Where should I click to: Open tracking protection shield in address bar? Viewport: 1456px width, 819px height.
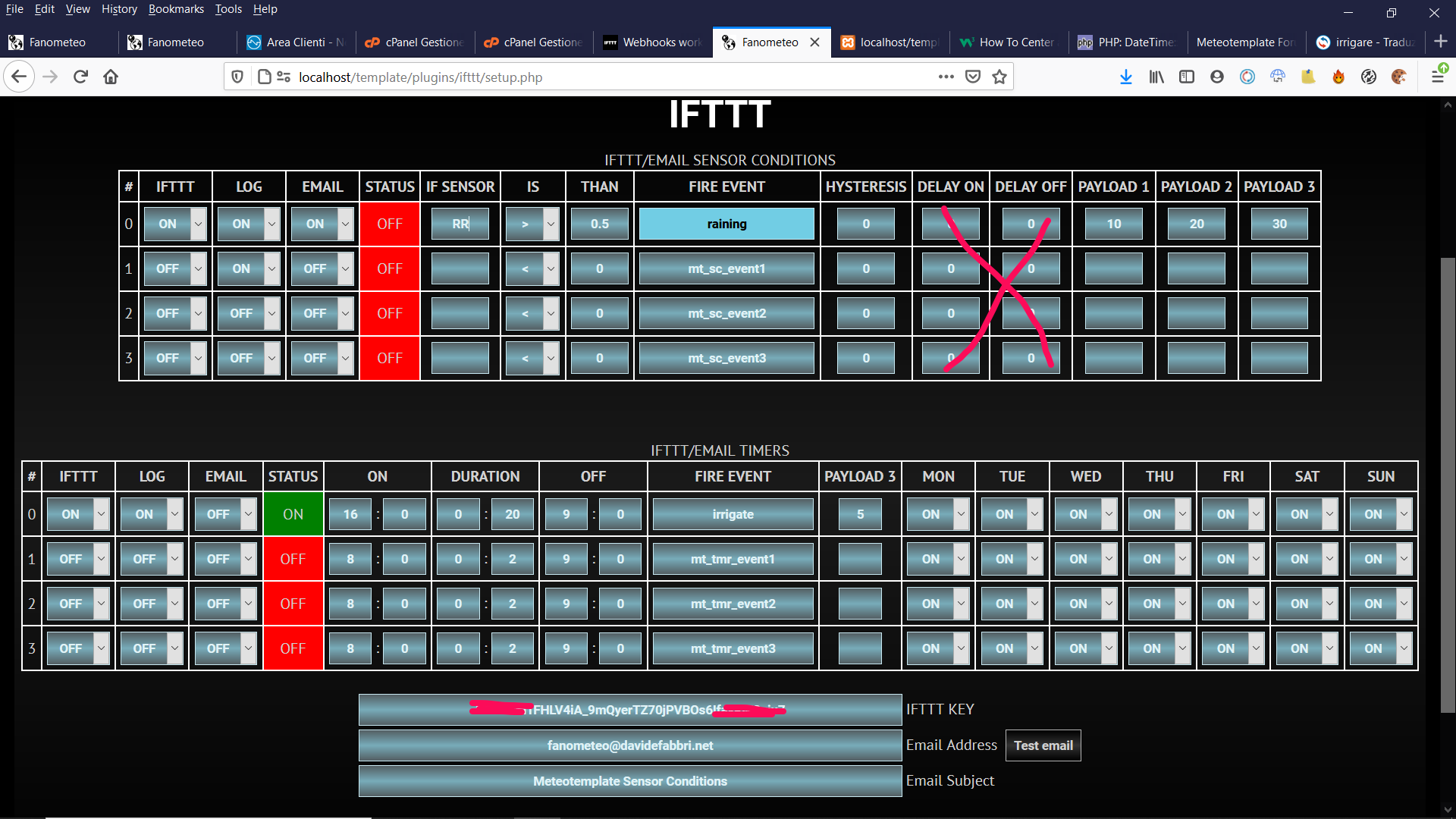pos(237,77)
